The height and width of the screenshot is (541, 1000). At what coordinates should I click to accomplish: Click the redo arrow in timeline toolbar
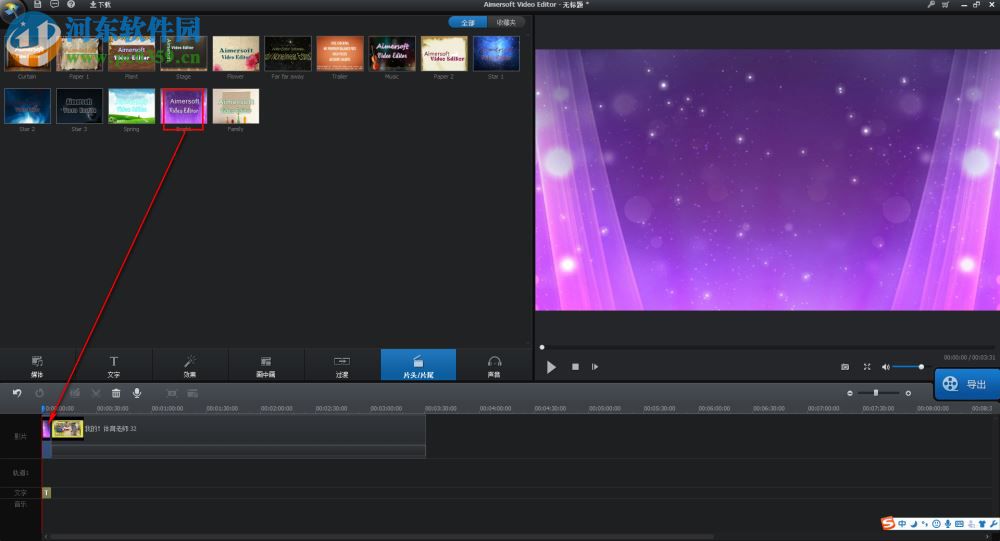click(x=40, y=393)
